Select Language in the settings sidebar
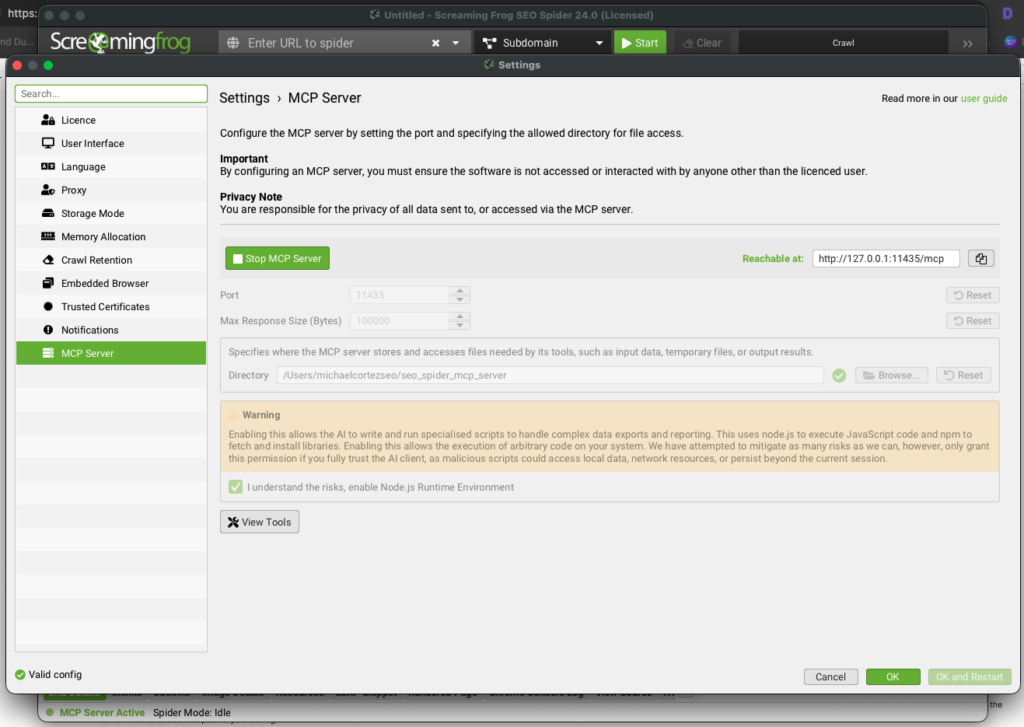Screen dimensions: 1024x727 point(111,167)
